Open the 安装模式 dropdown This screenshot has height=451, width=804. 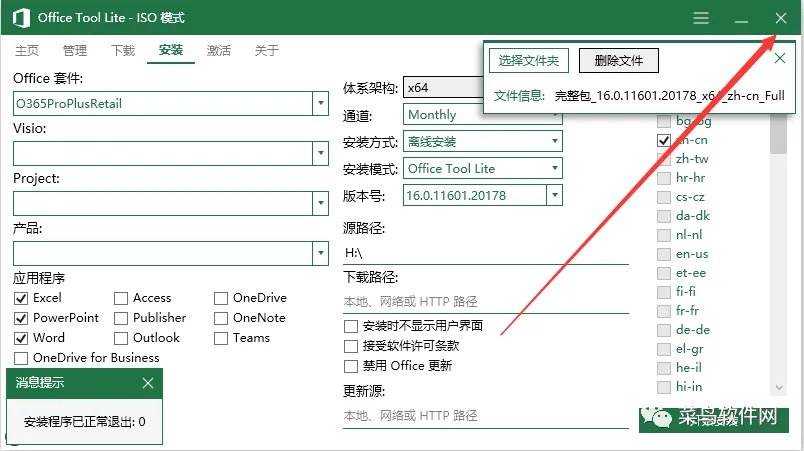click(483, 168)
